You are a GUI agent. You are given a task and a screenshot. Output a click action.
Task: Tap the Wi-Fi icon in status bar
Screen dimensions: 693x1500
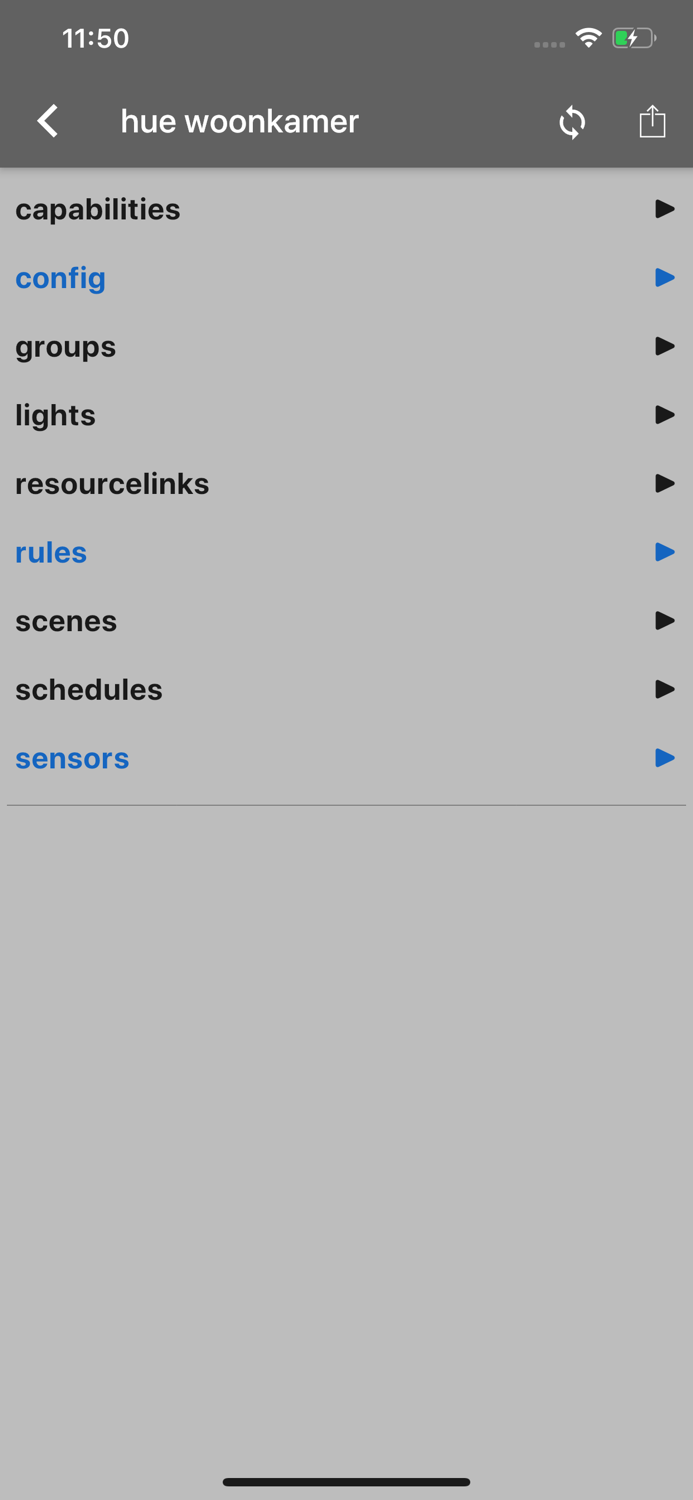pyautogui.click(x=588, y=37)
